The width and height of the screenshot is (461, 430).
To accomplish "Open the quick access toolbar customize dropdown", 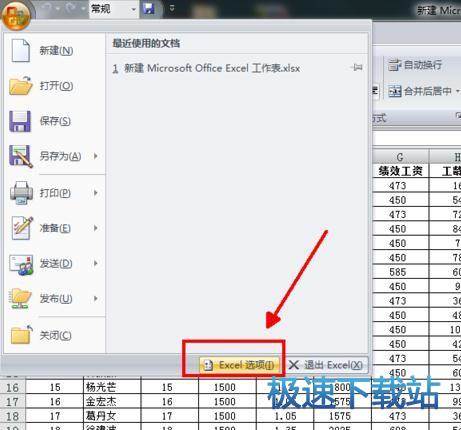I will point(172,8).
